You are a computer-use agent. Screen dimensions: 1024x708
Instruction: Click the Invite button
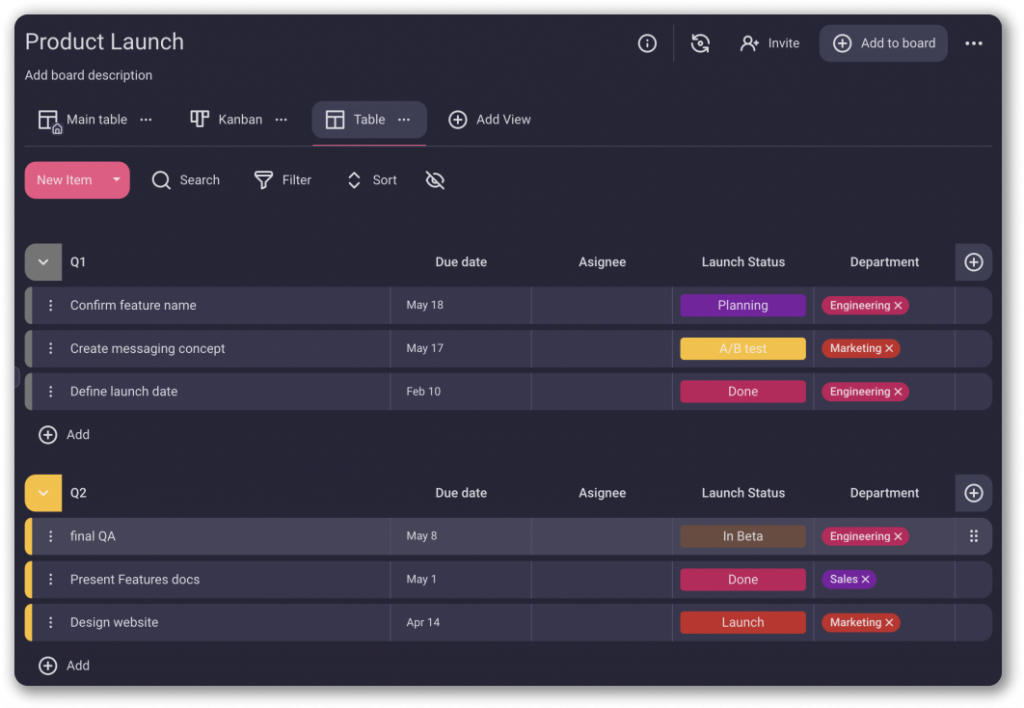coord(769,43)
